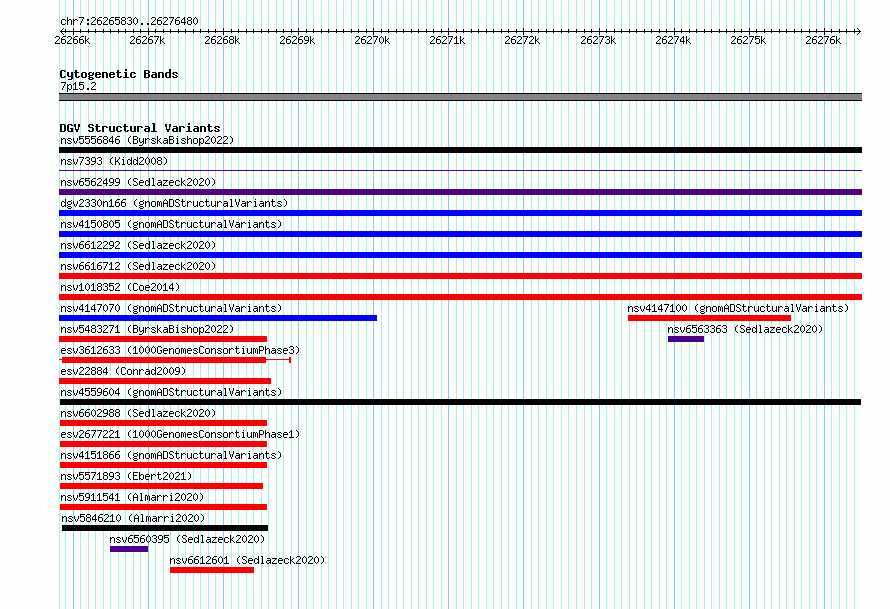Click the nsv5571893 (Ebert2021) label
This screenshot has width=890, height=609.
pyautogui.click(x=126, y=476)
